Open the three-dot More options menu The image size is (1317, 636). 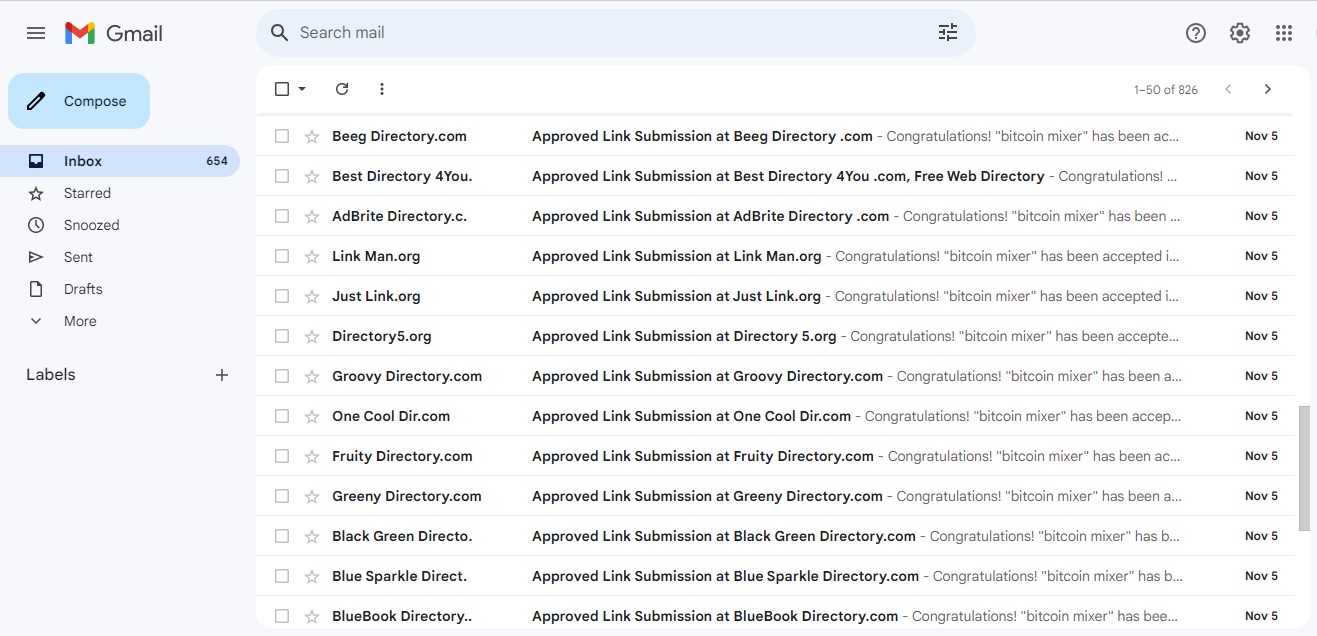(x=381, y=89)
